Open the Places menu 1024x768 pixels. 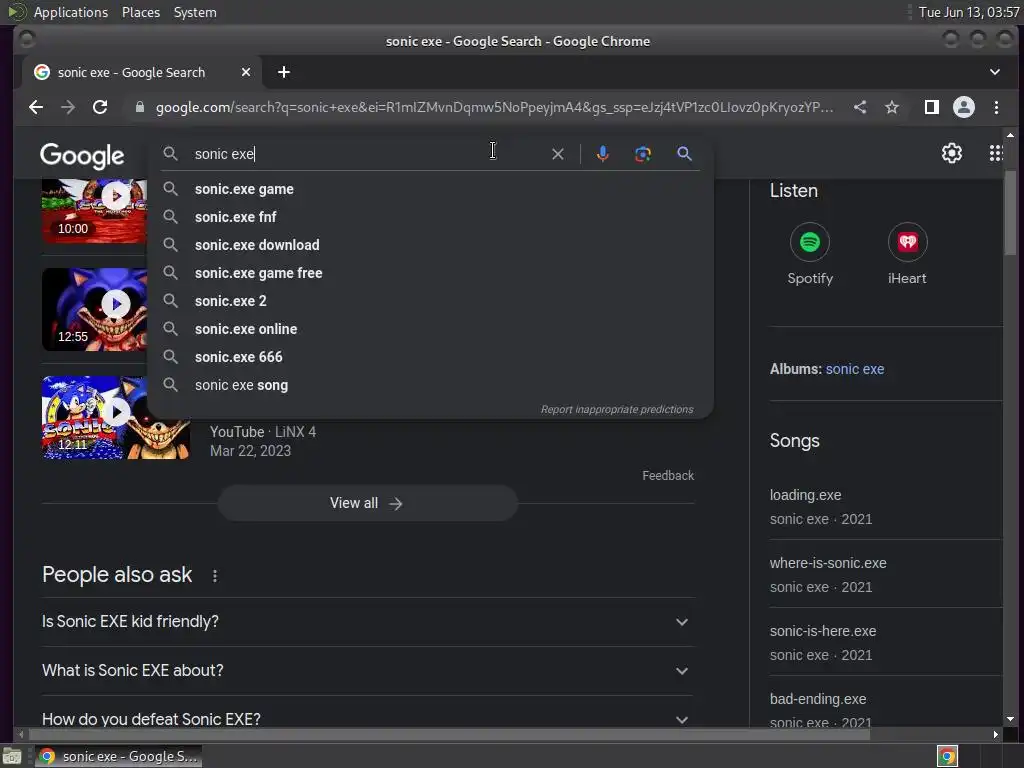coord(141,12)
